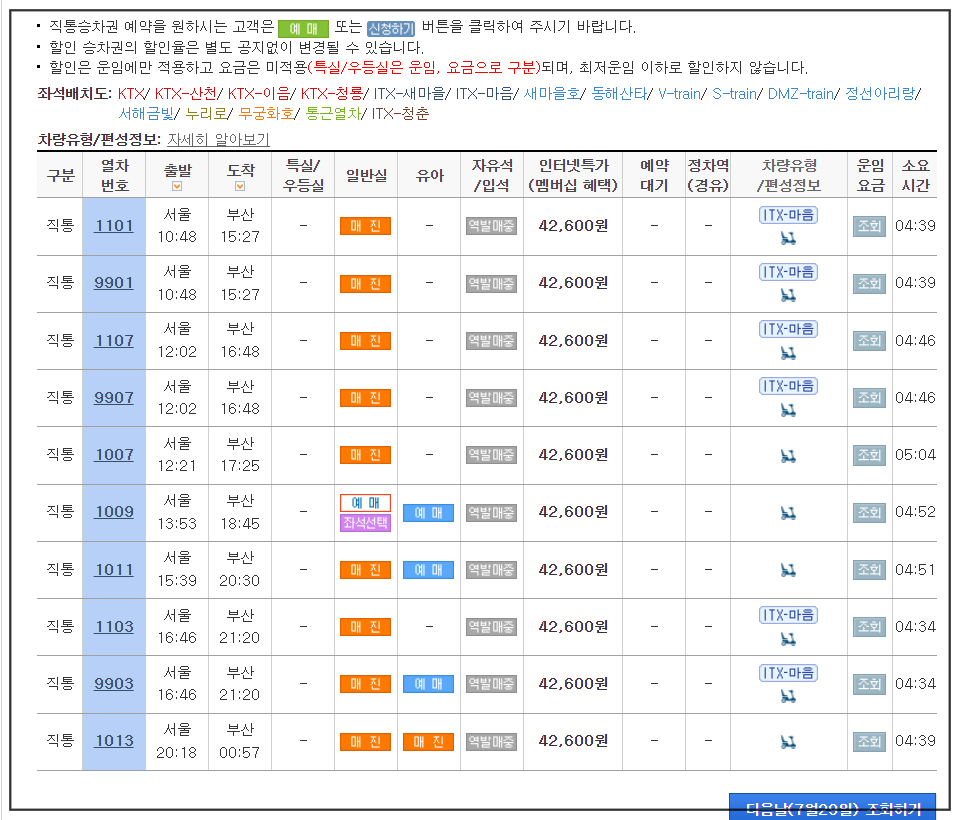Book infant seat 예매 for train 1009
This screenshot has height=820, width=960.
coord(429,513)
